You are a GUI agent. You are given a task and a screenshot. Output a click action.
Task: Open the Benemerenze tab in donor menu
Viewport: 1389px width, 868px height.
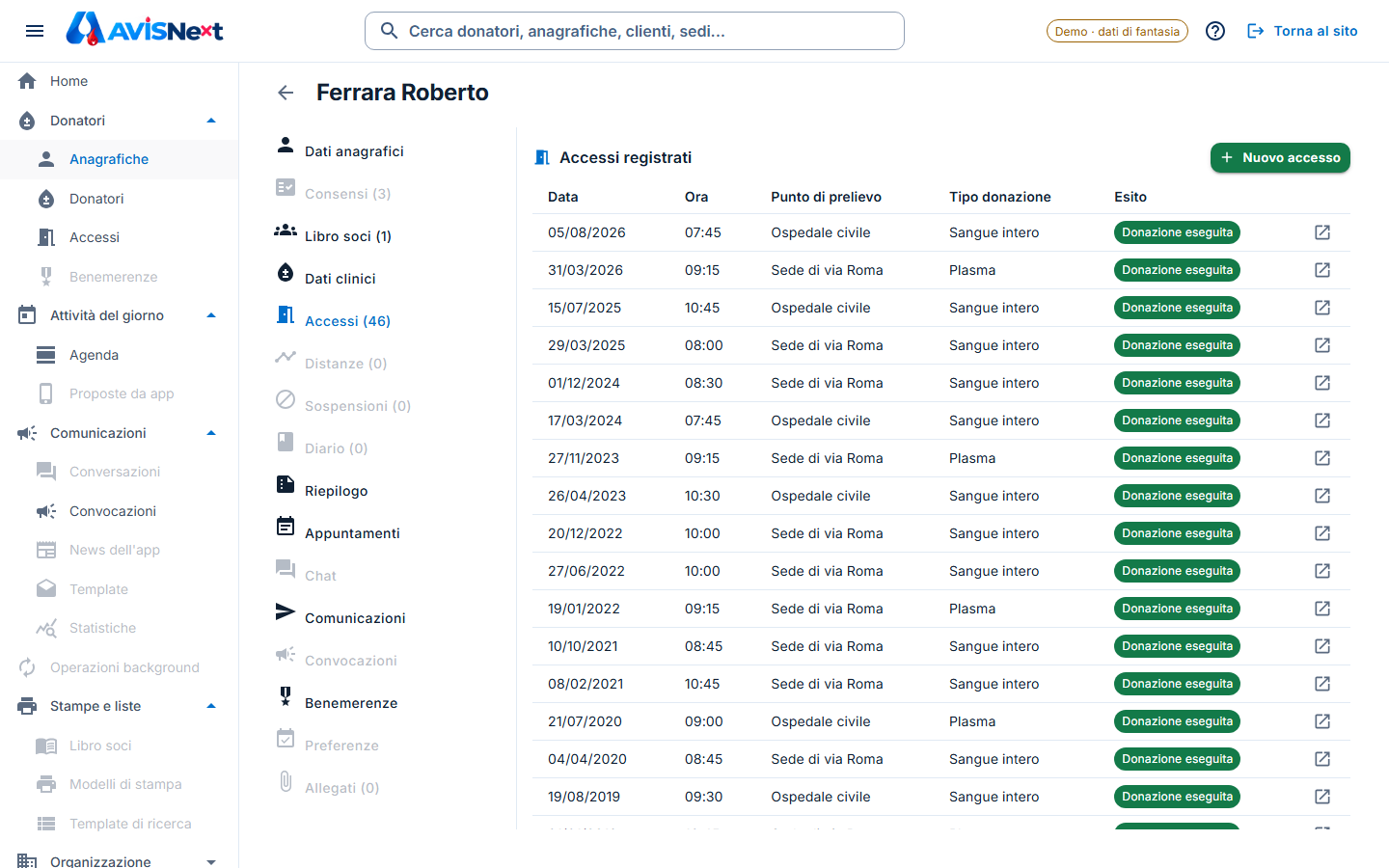[337, 702]
